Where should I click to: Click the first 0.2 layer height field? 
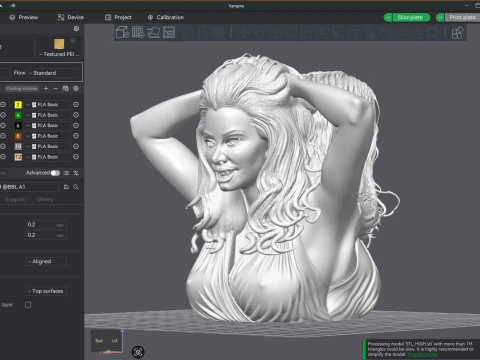46,225
